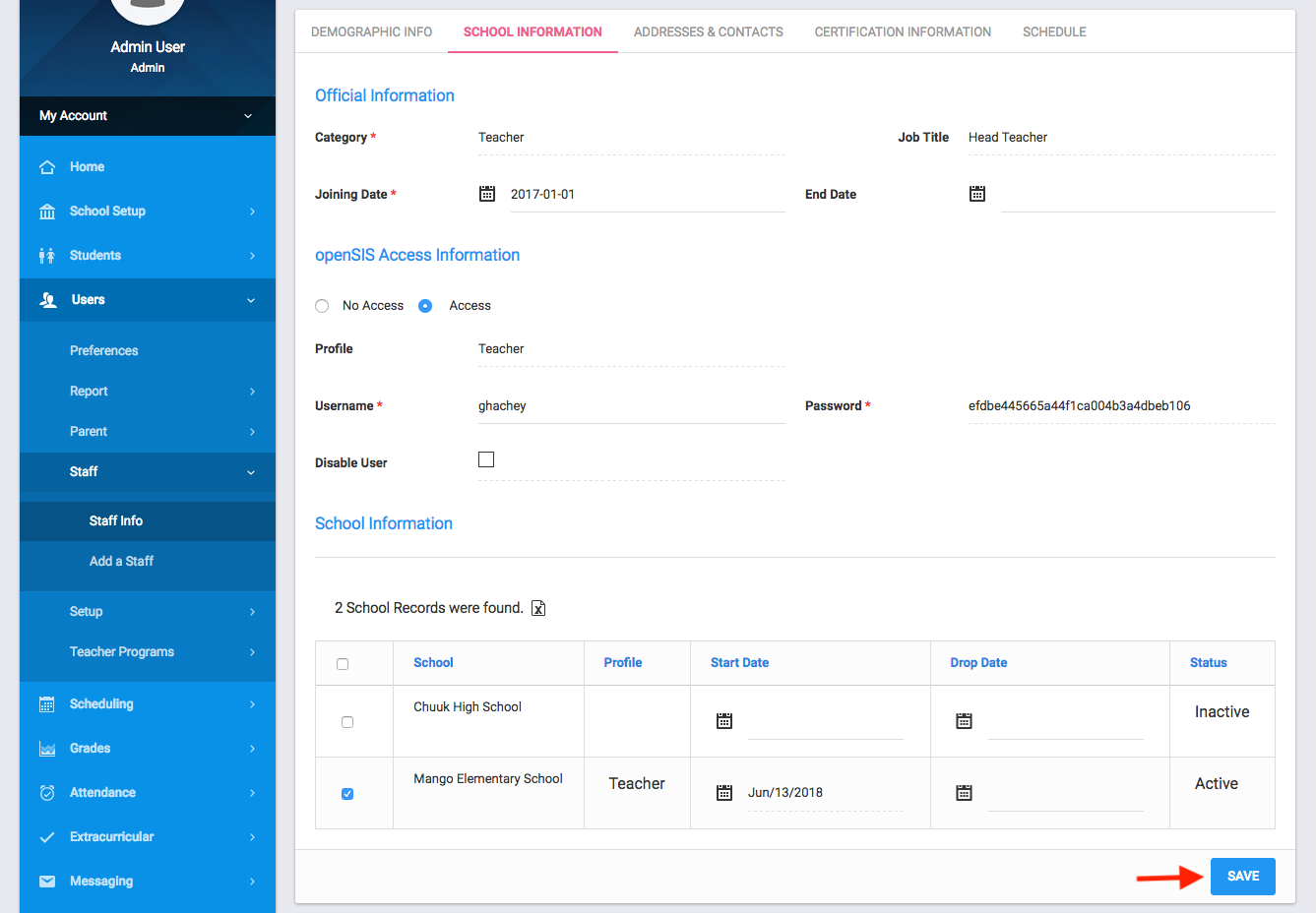Image resolution: width=1316 pixels, height=913 pixels.
Task: Expand the School Setup menu chevron
Action: pos(252,212)
